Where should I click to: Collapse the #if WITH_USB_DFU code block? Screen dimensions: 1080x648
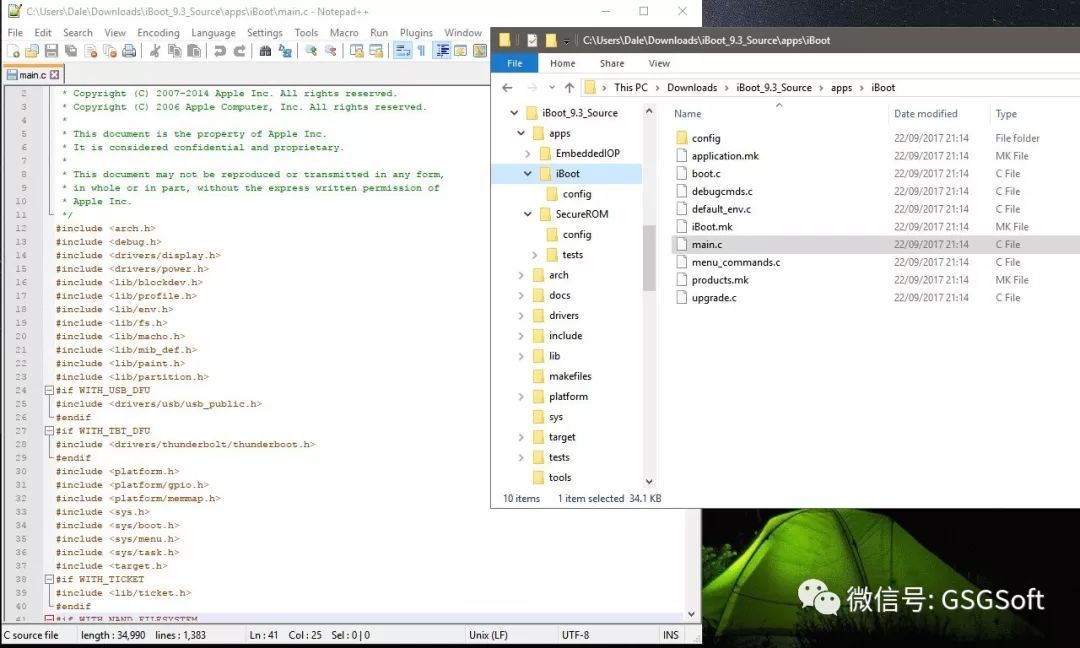click(49, 390)
